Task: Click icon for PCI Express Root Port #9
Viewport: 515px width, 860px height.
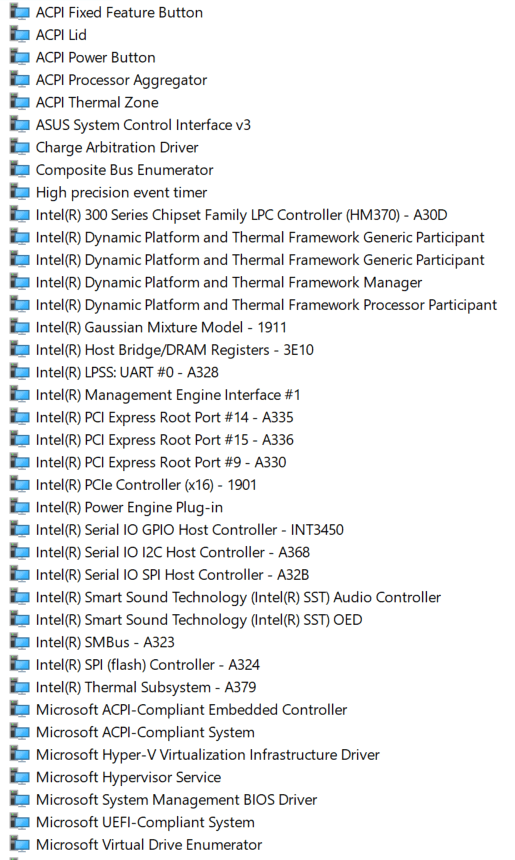Action: (20, 462)
